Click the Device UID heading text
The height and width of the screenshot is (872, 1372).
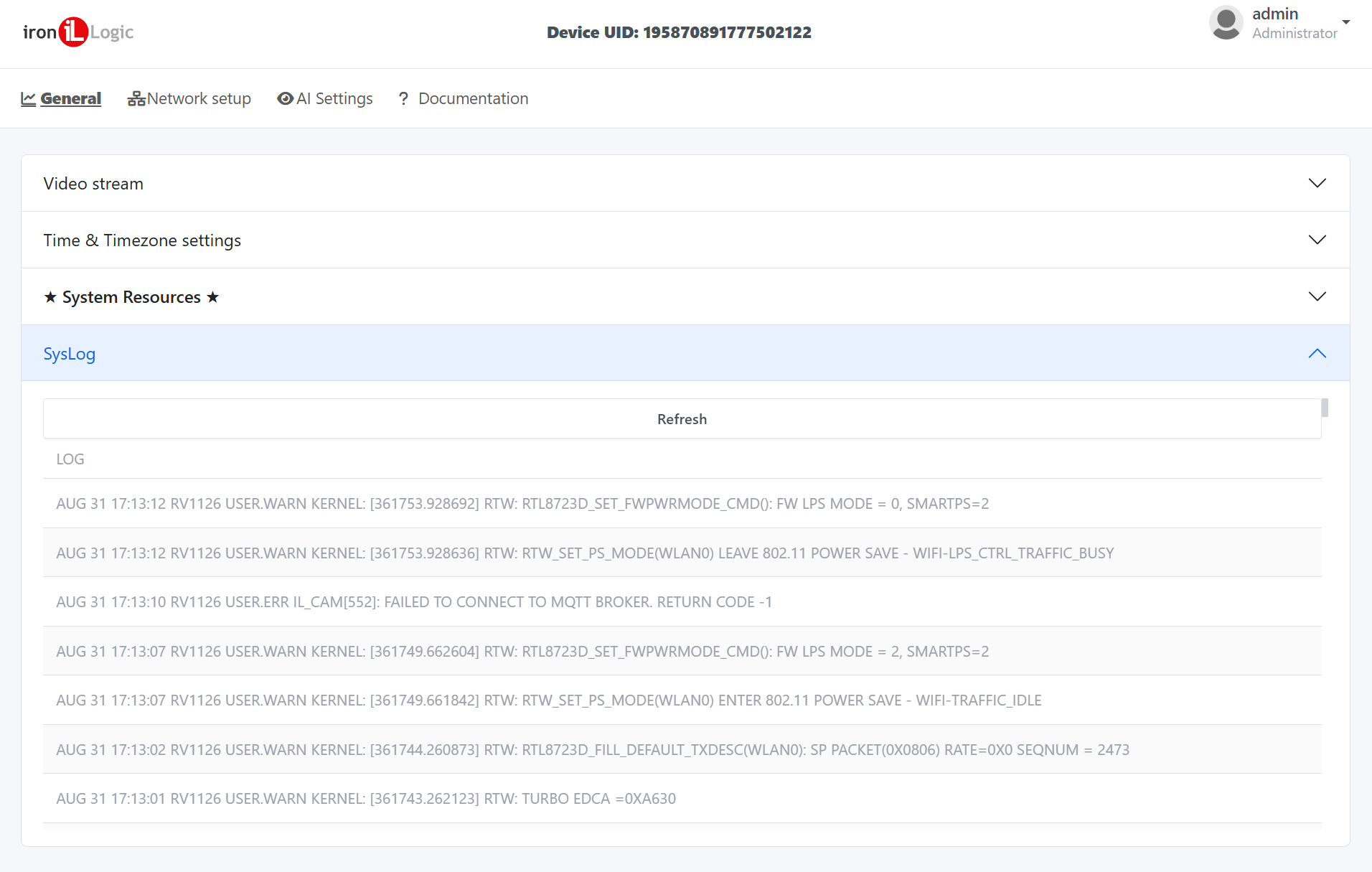point(679,32)
